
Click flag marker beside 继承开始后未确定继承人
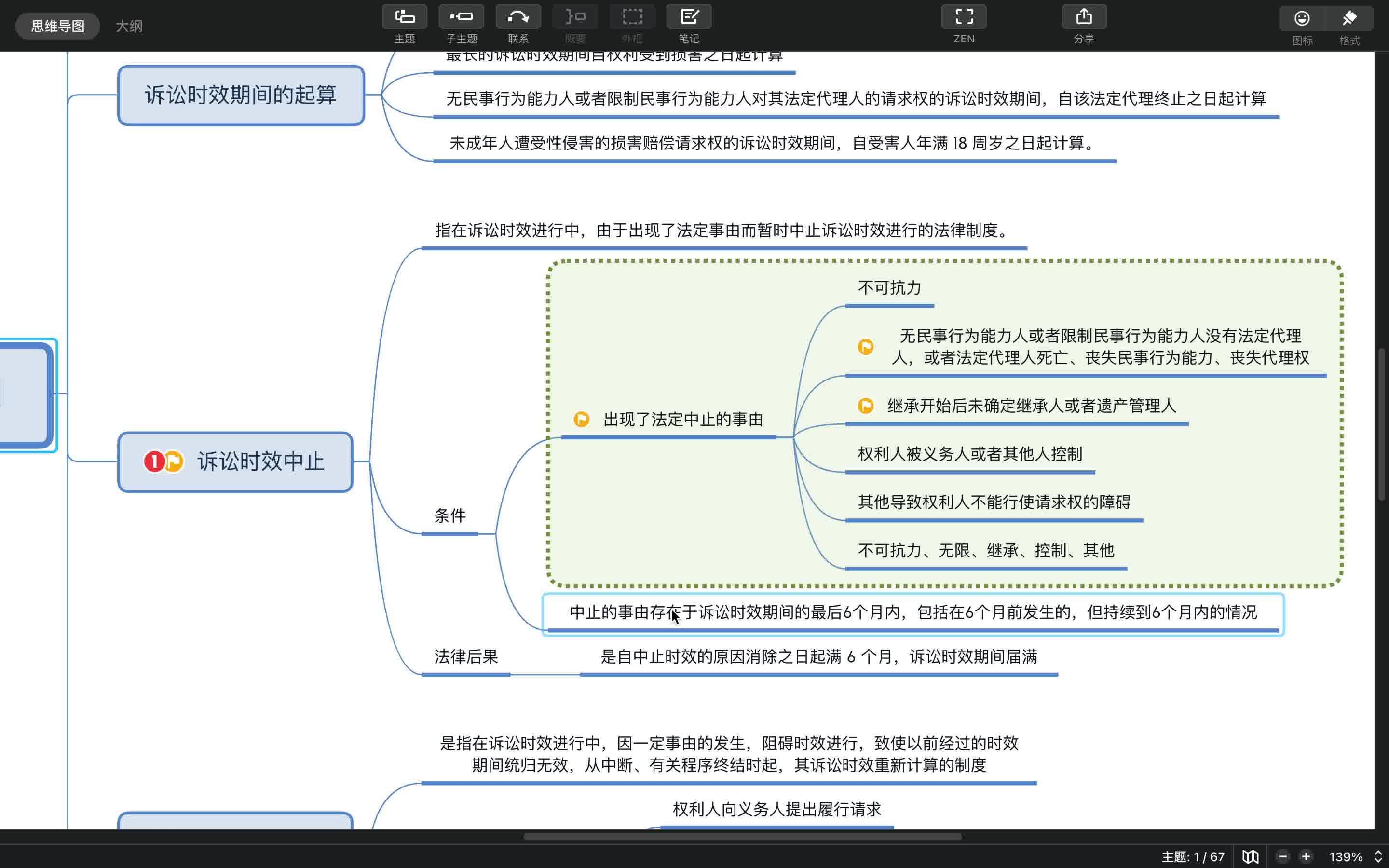[866, 406]
